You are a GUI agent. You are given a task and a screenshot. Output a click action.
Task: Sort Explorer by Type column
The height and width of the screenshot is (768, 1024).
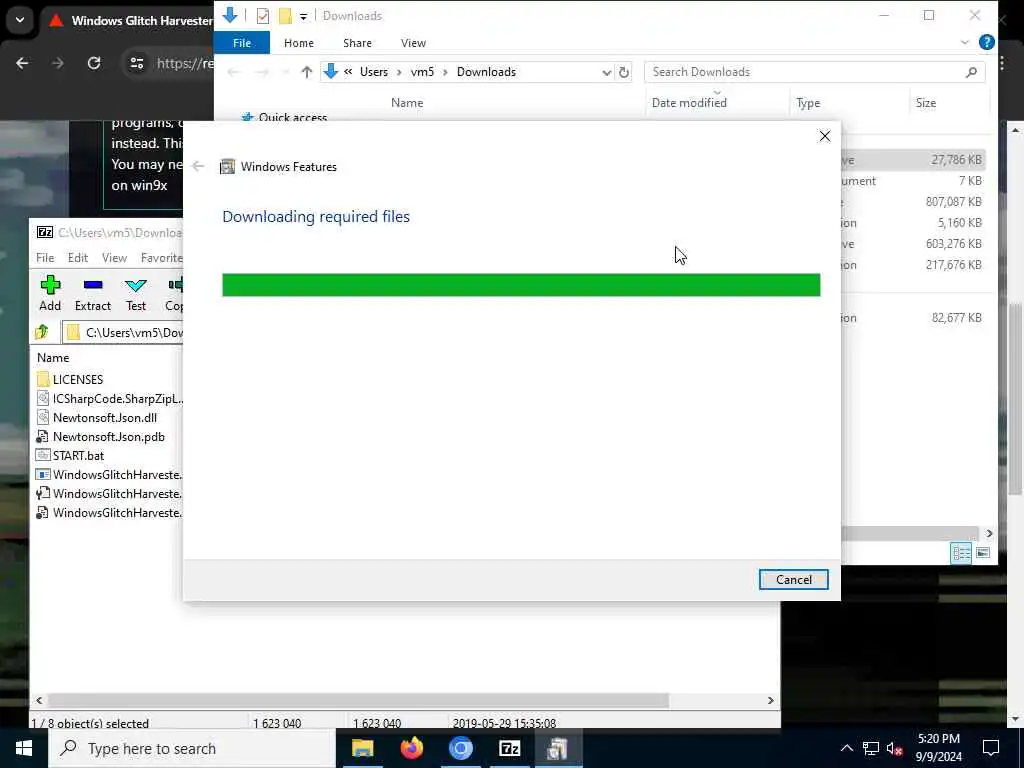(x=808, y=103)
